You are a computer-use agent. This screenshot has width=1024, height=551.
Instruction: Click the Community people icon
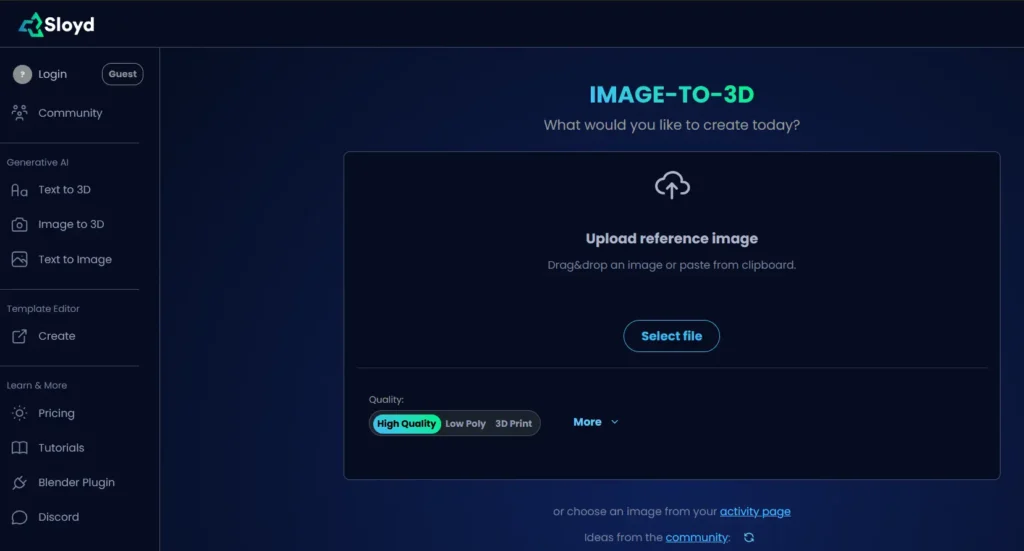point(20,113)
